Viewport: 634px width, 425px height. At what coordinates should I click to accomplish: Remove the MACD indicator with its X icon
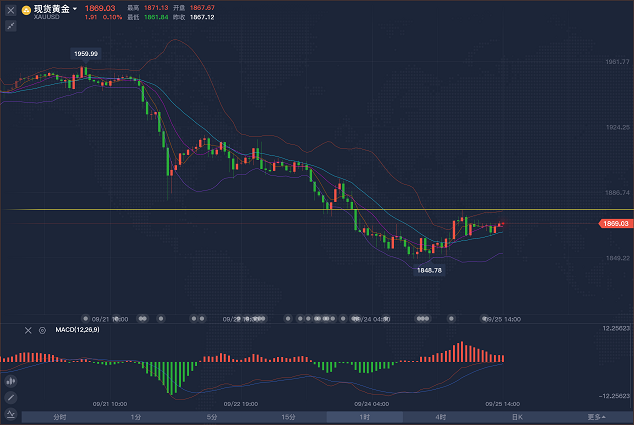pyautogui.click(x=27, y=329)
